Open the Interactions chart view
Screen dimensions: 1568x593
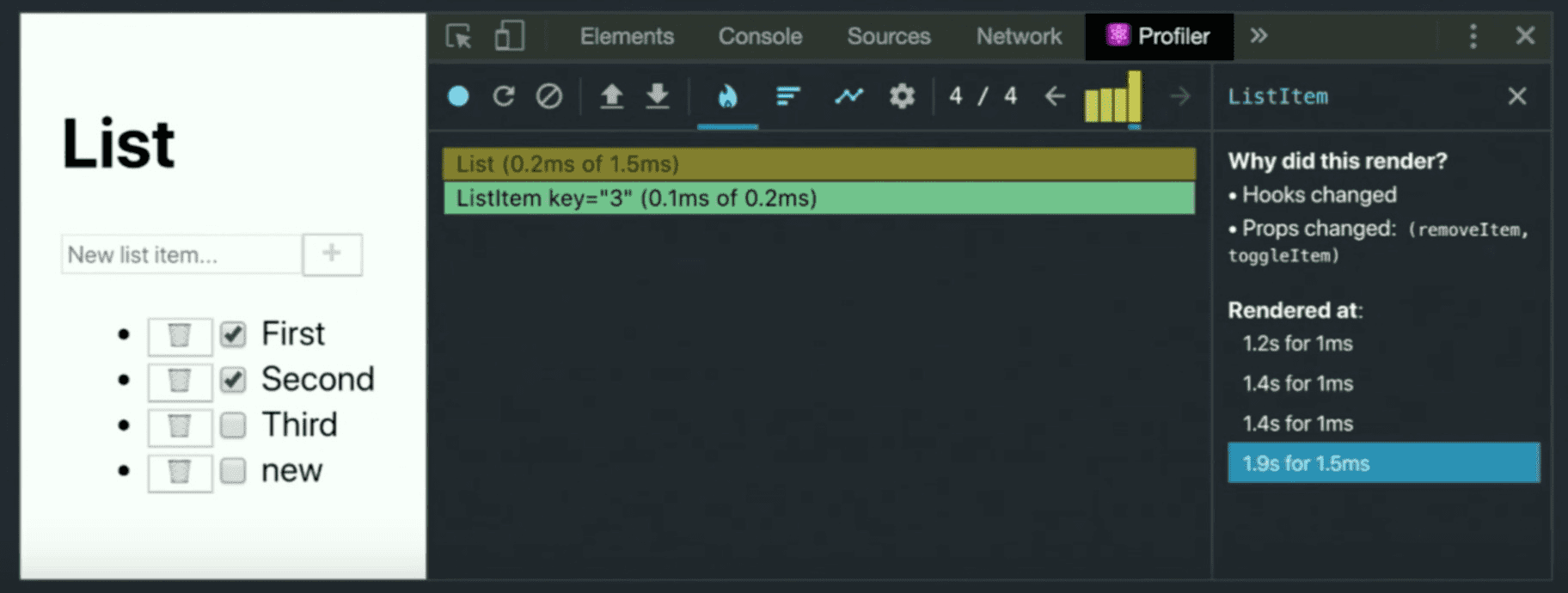tap(848, 96)
